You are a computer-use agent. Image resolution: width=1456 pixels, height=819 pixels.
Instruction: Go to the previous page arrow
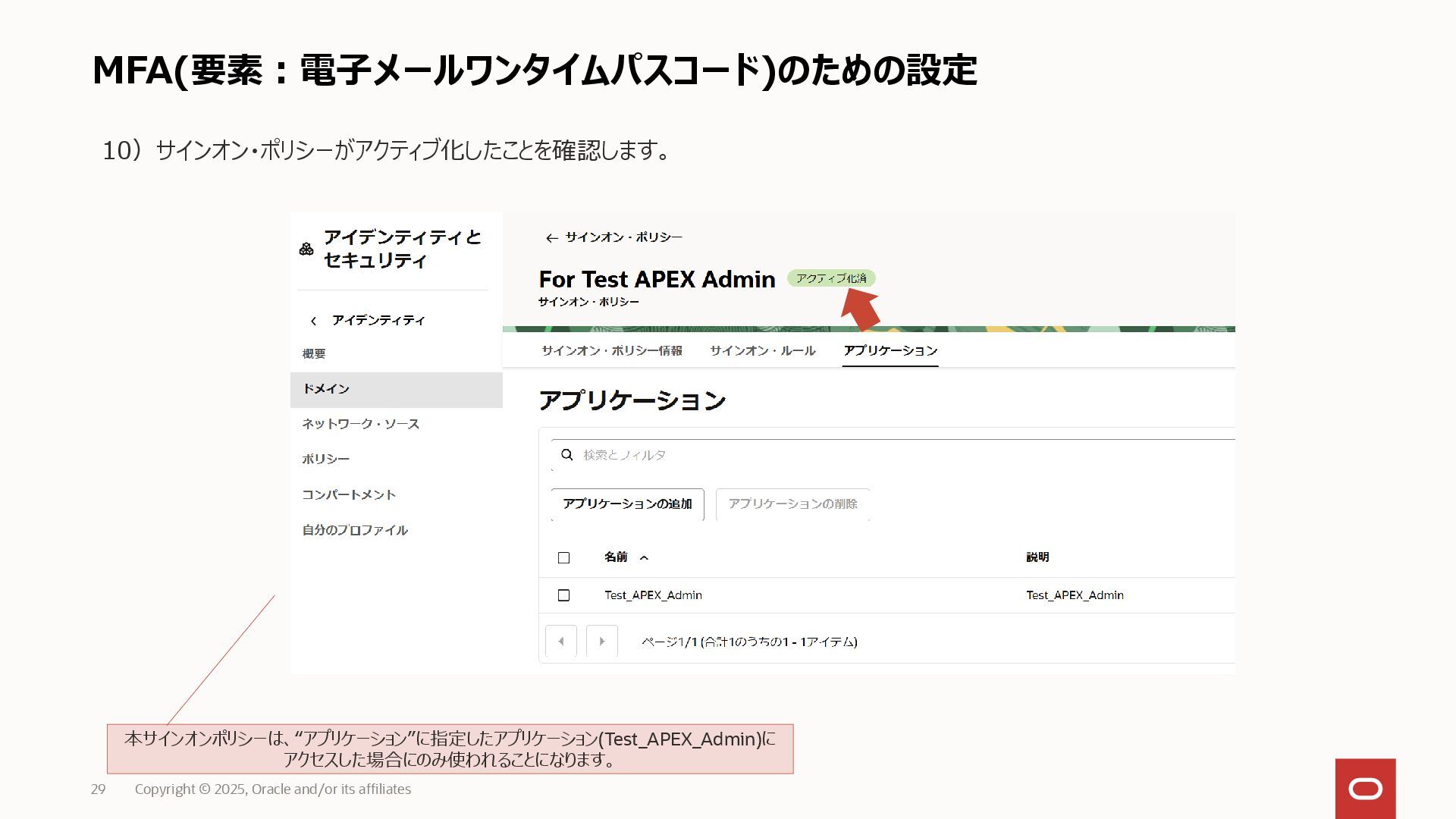pyautogui.click(x=561, y=642)
